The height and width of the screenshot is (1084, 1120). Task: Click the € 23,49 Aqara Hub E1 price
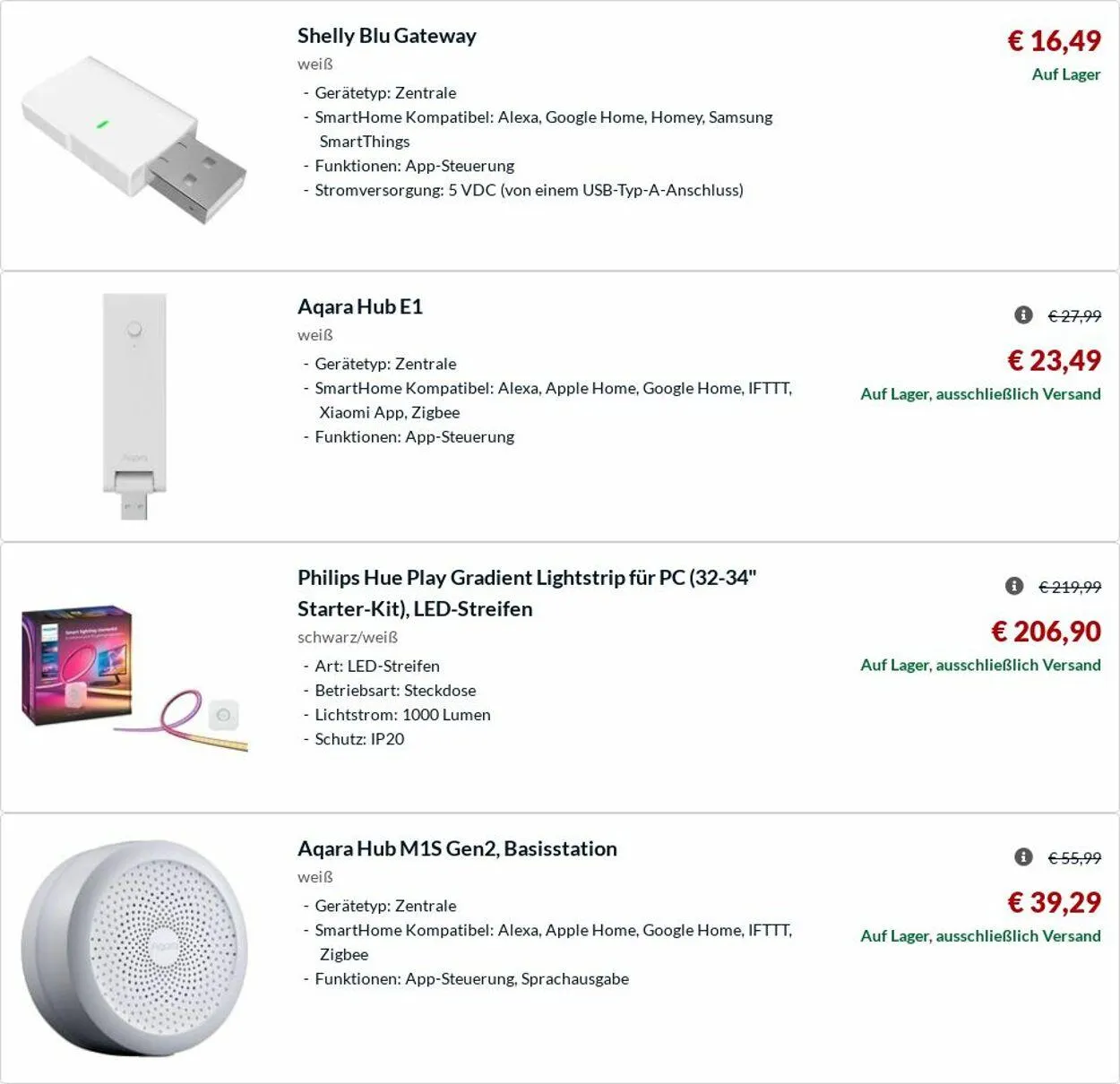[x=1054, y=360]
